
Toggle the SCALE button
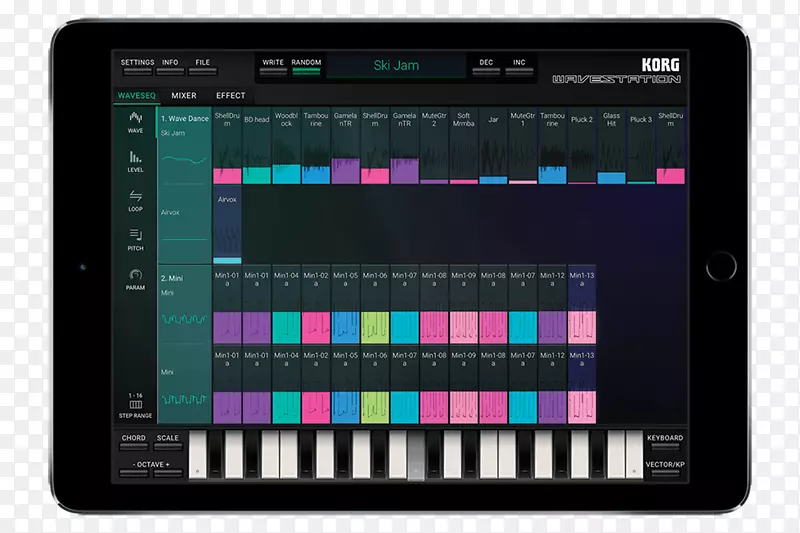click(x=168, y=442)
